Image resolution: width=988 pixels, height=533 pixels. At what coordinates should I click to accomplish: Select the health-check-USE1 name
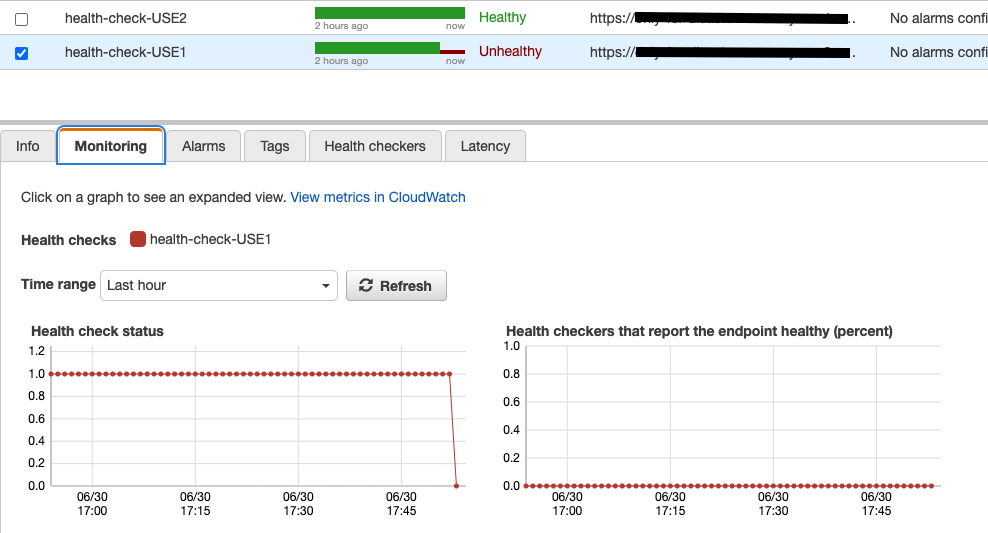click(x=125, y=52)
